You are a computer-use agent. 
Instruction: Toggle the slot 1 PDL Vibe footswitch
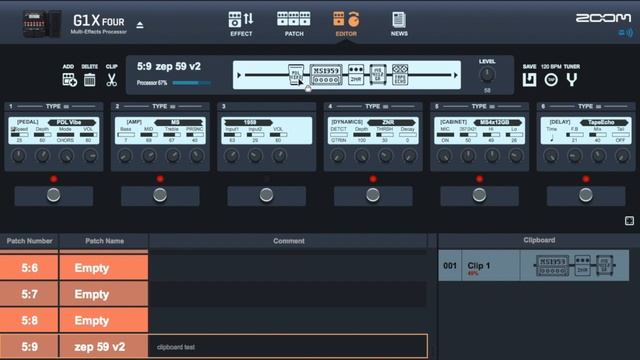coord(53,196)
